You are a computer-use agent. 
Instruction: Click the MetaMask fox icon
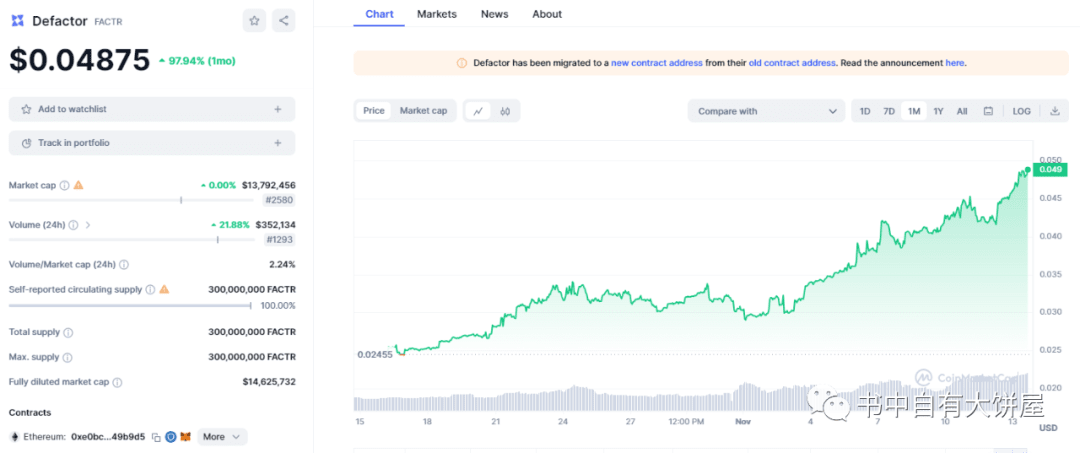pyautogui.click(x=185, y=437)
